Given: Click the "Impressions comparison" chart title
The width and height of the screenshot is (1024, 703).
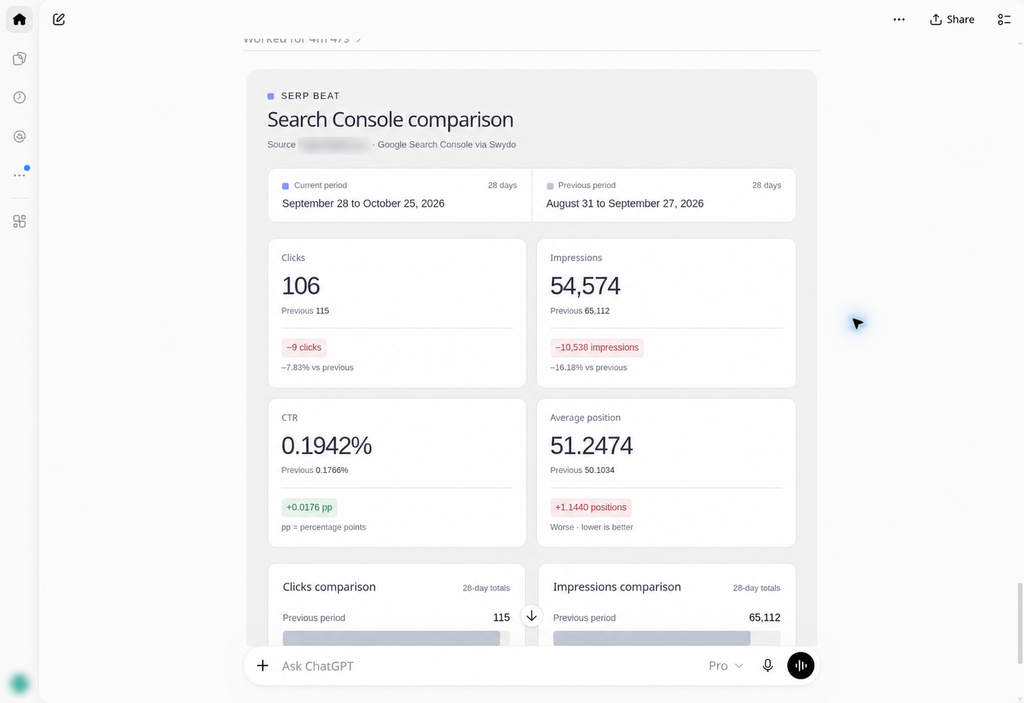Looking at the screenshot, I should 617,587.
